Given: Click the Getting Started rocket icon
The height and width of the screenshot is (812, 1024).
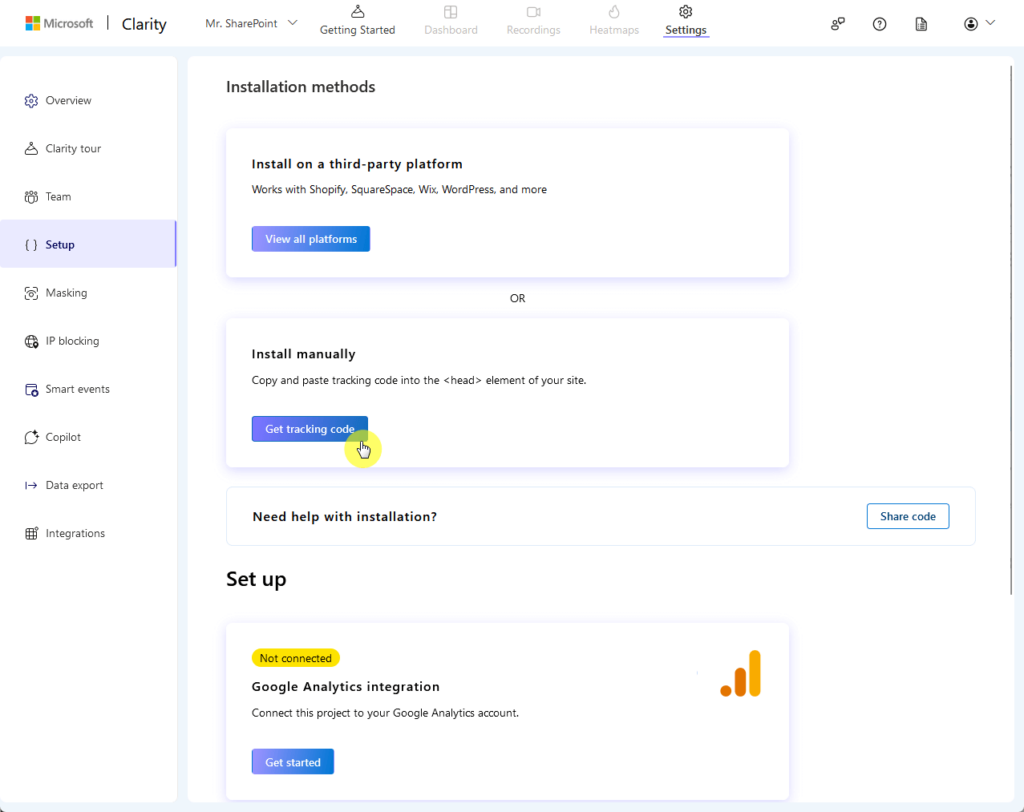Looking at the screenshot, I should point(357,12).
